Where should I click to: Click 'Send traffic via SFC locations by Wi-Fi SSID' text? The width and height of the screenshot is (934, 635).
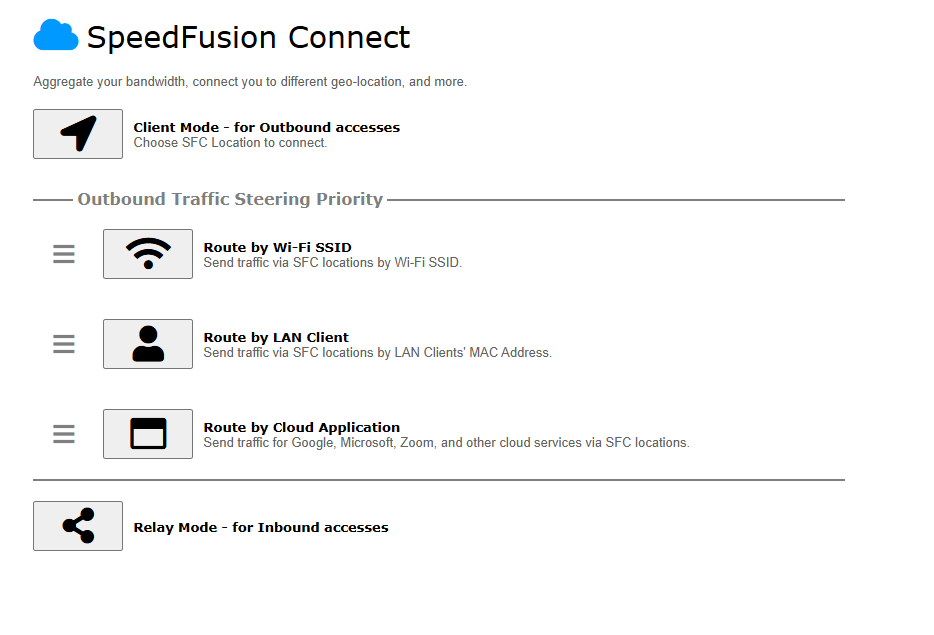click(x=333, y=263)
